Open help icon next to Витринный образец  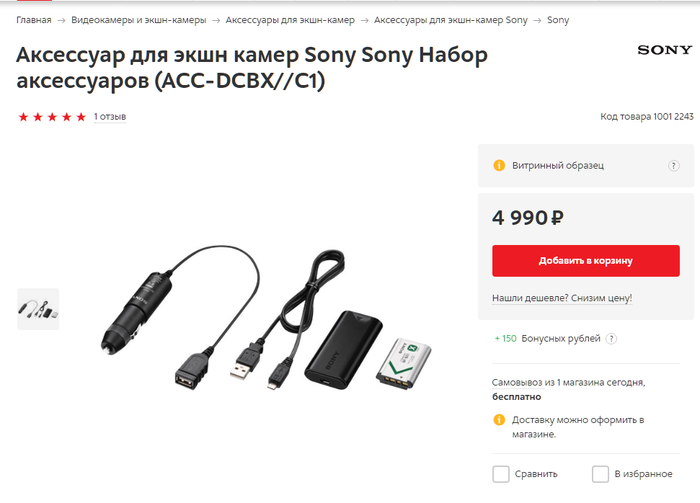674,166
